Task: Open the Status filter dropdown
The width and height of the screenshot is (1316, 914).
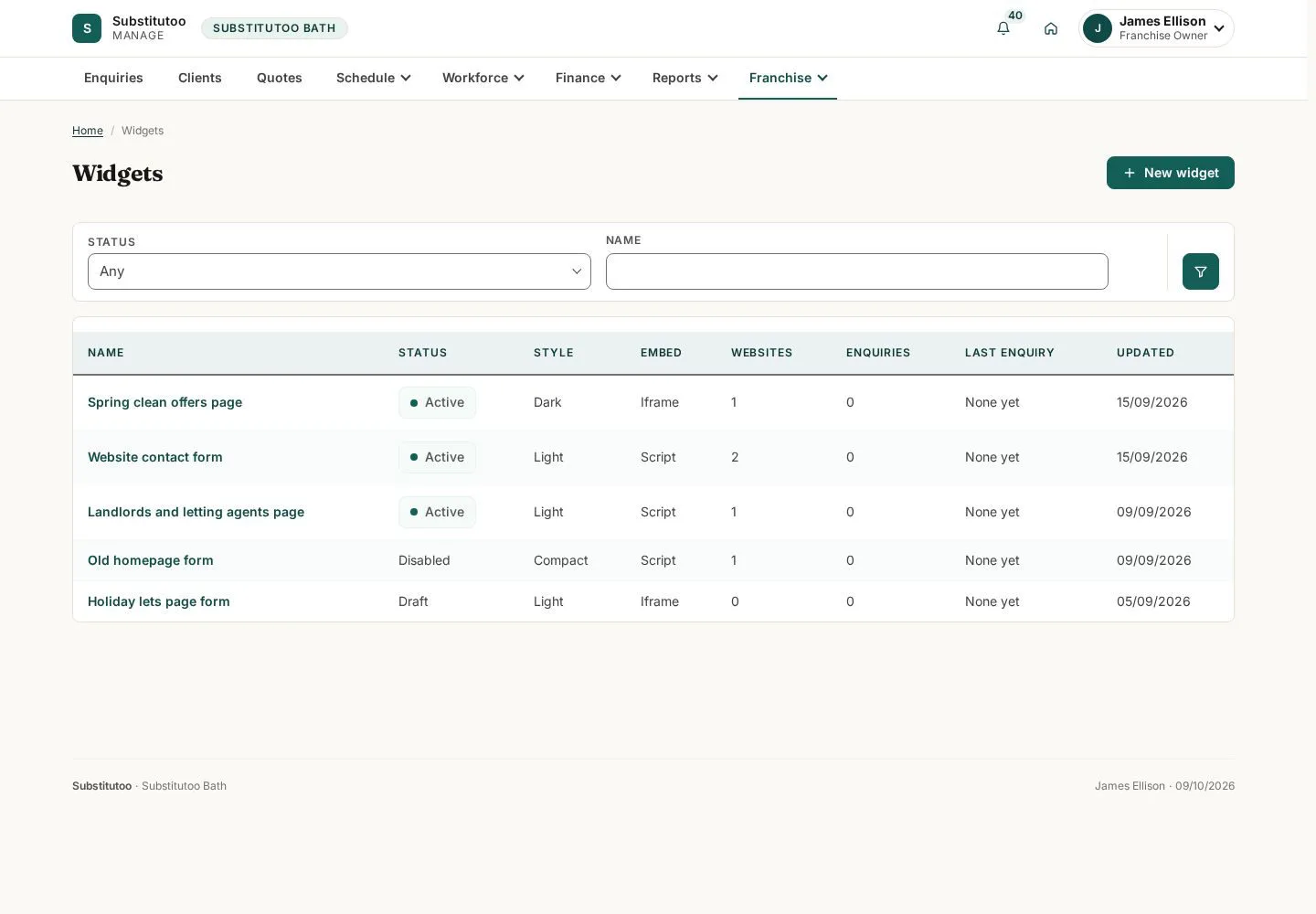Action: point(339,271)
